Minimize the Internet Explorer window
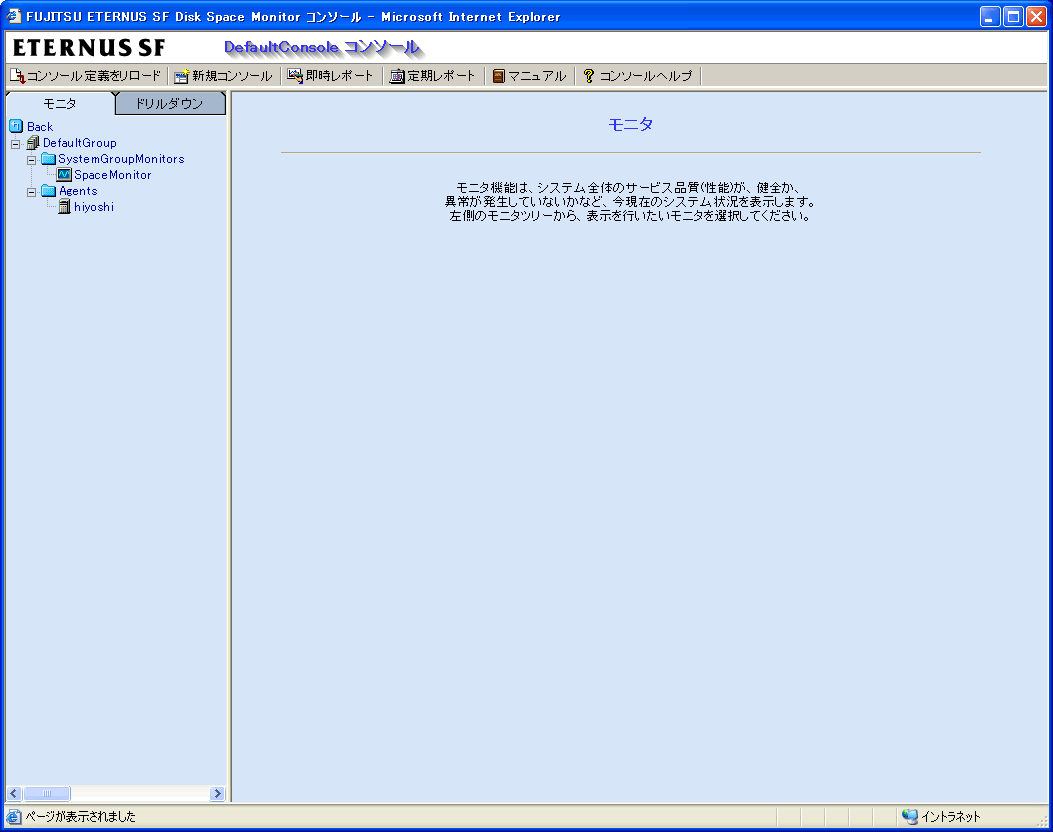 coord(990,16)
